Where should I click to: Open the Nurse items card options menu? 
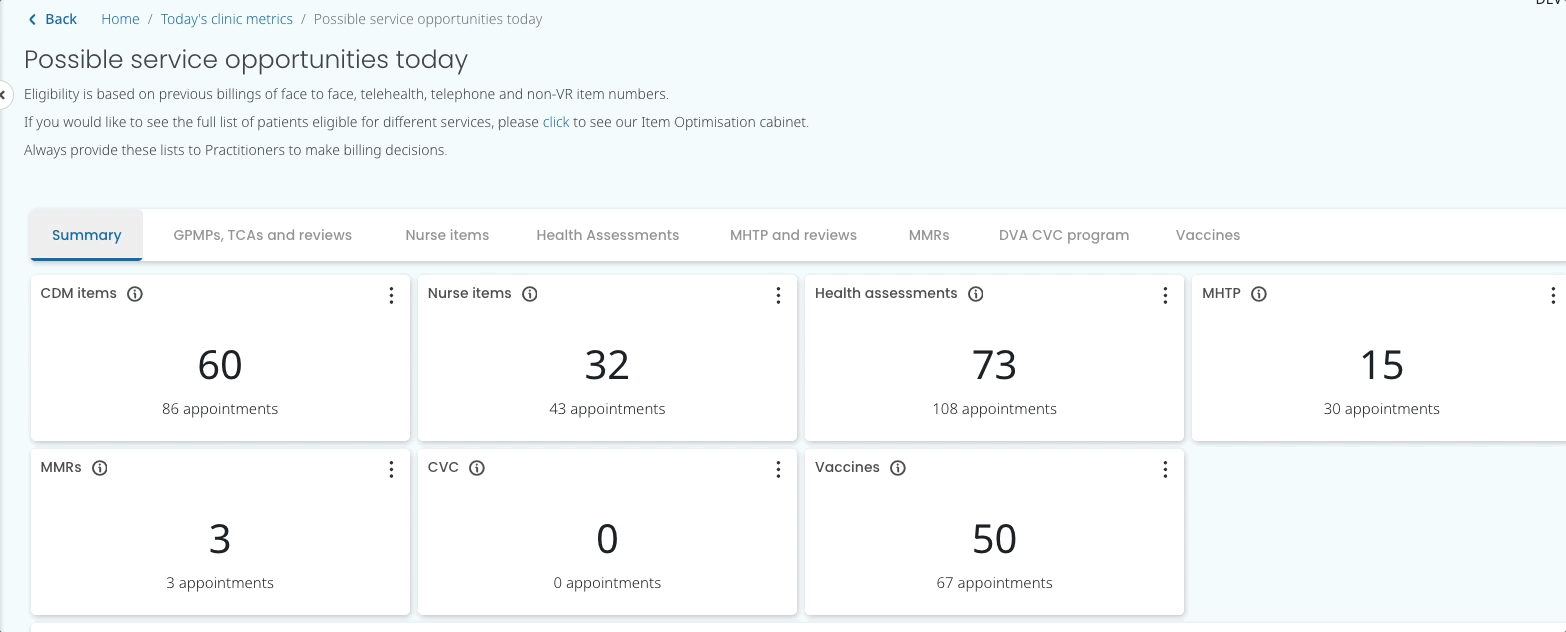click(x=778, y=295)
